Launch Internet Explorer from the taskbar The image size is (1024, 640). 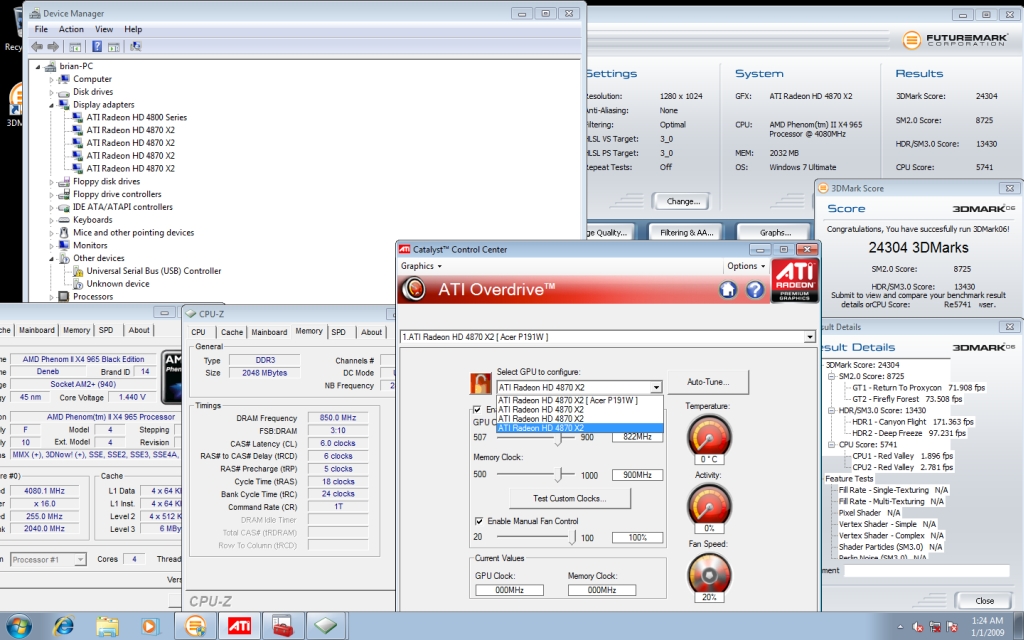click(63, 626)
